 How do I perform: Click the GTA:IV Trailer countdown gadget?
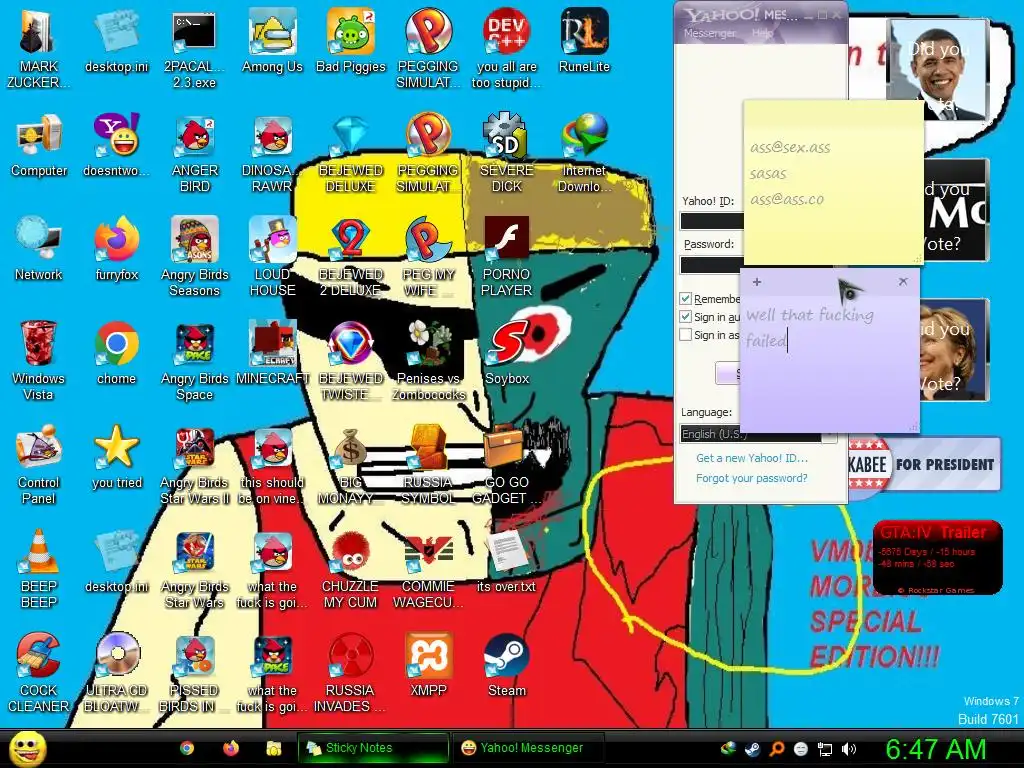coord(937,558)
